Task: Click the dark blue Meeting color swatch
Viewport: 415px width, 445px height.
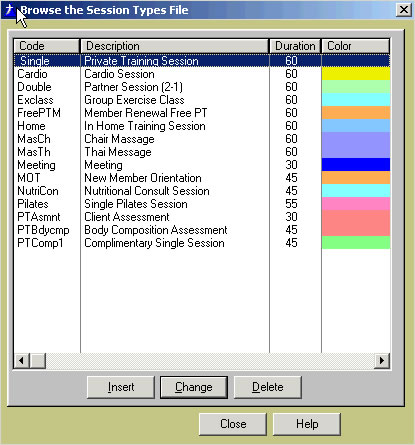Action: pyautogui.click(x=356, y=165)
